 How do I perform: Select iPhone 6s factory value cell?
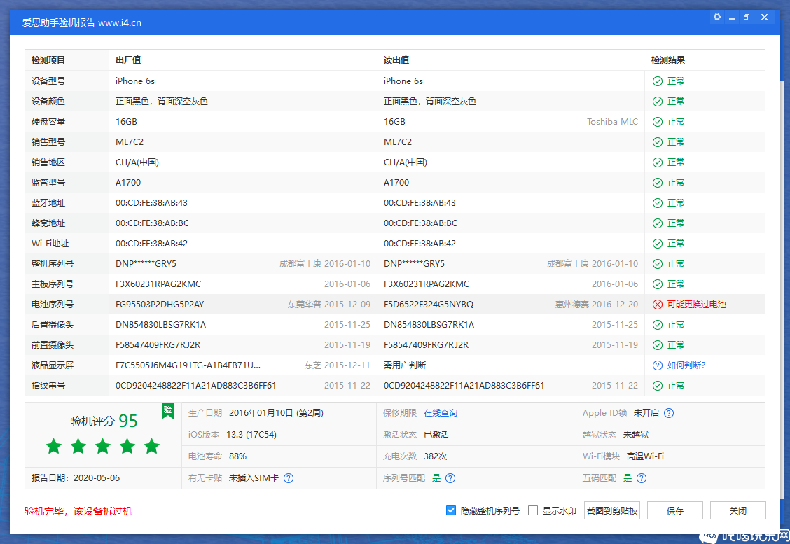[x=135, y=81]
